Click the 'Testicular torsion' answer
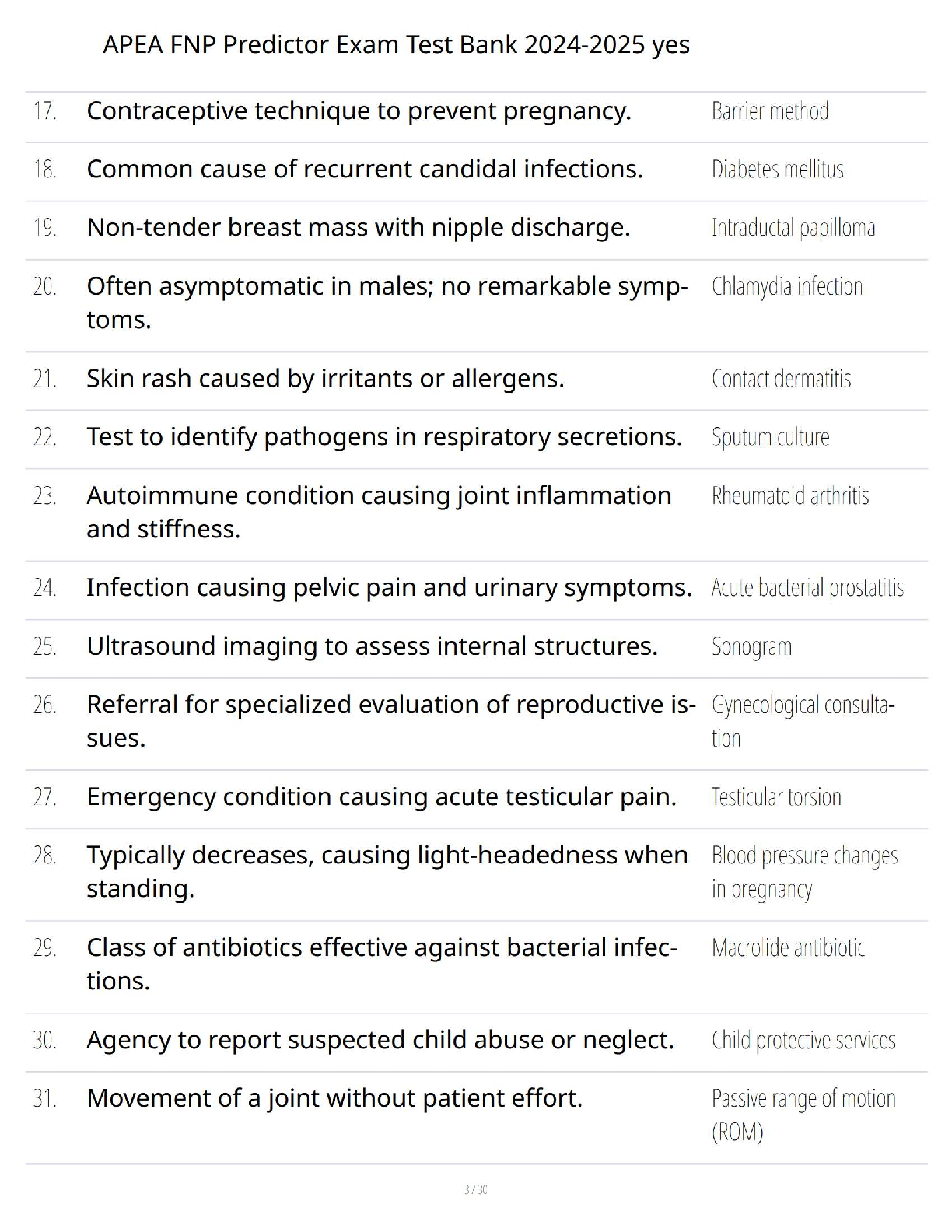 776,797
